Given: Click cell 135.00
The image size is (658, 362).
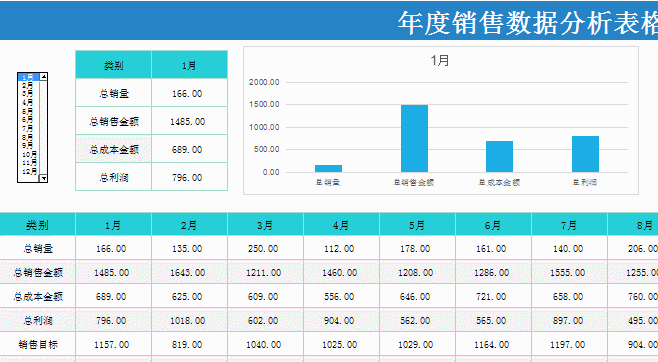Looking at the screenshot, I should click(189, 248).
